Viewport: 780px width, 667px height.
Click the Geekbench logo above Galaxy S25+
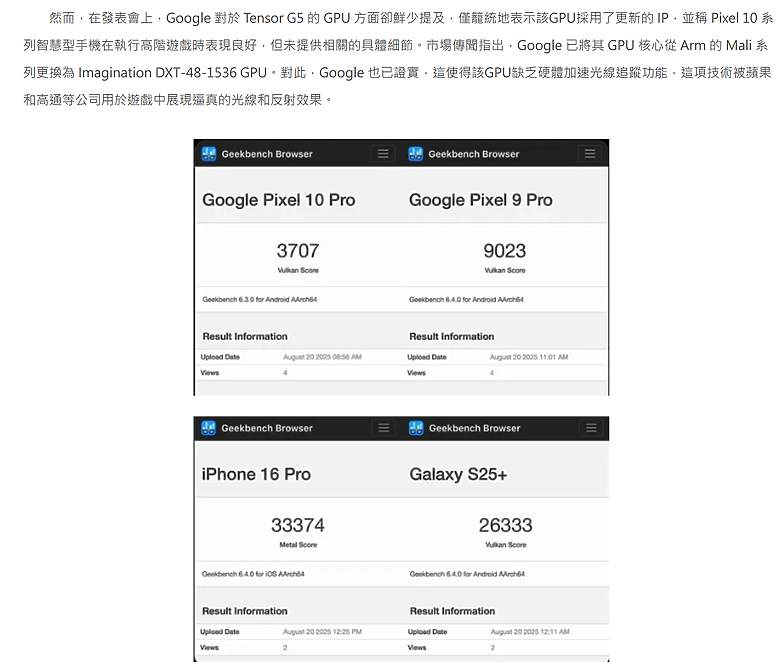pyautogui.click(x=416, y=428)
